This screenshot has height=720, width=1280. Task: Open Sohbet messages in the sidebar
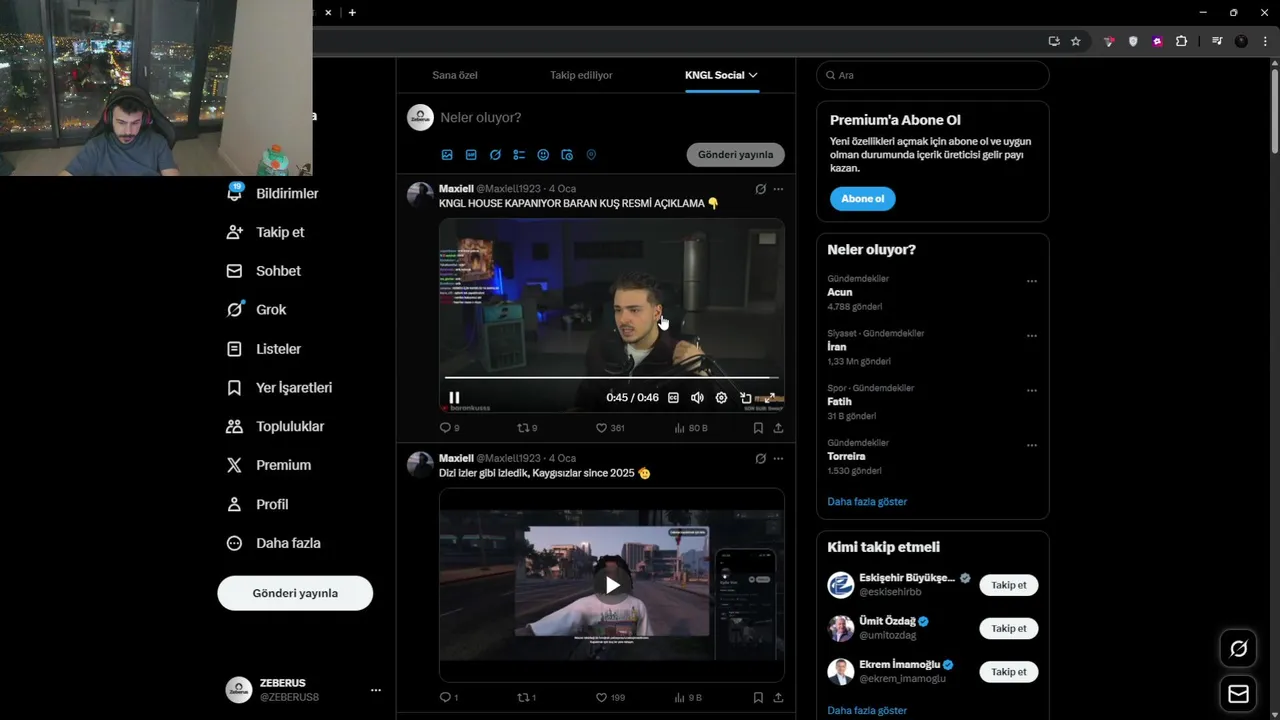point(264,271)
